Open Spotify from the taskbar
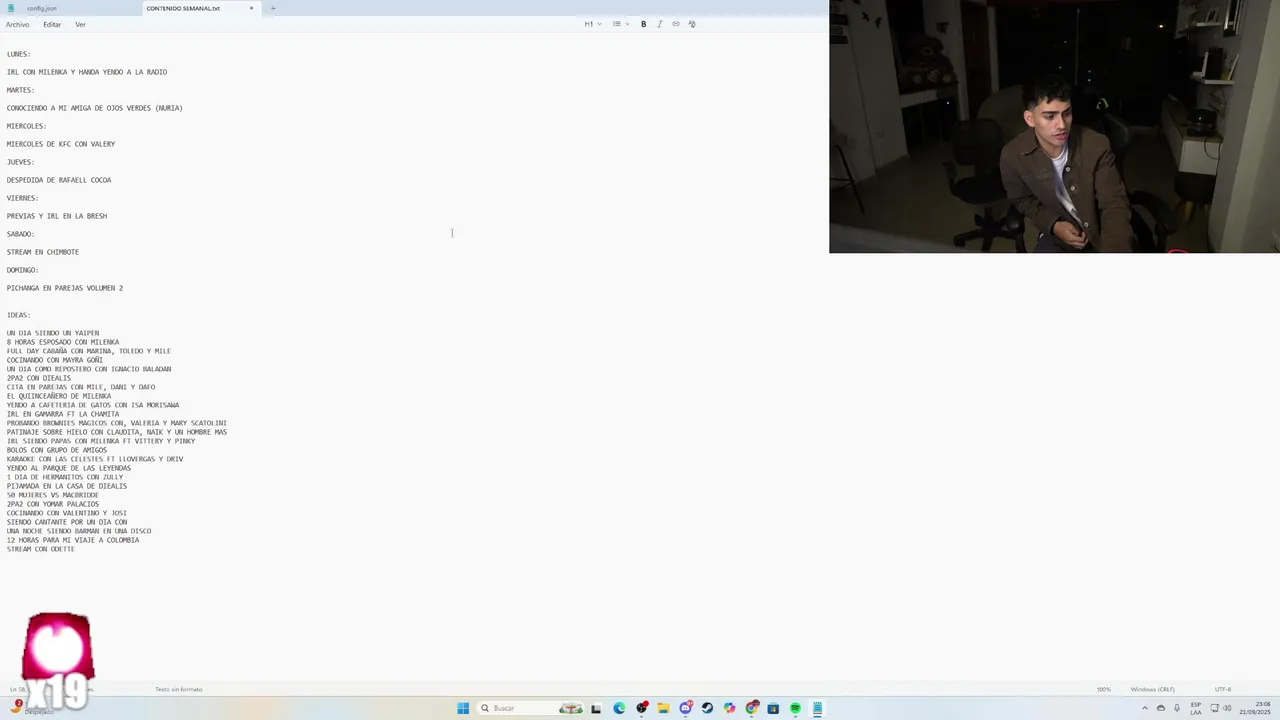The image size is (1280, 720). 795,708
